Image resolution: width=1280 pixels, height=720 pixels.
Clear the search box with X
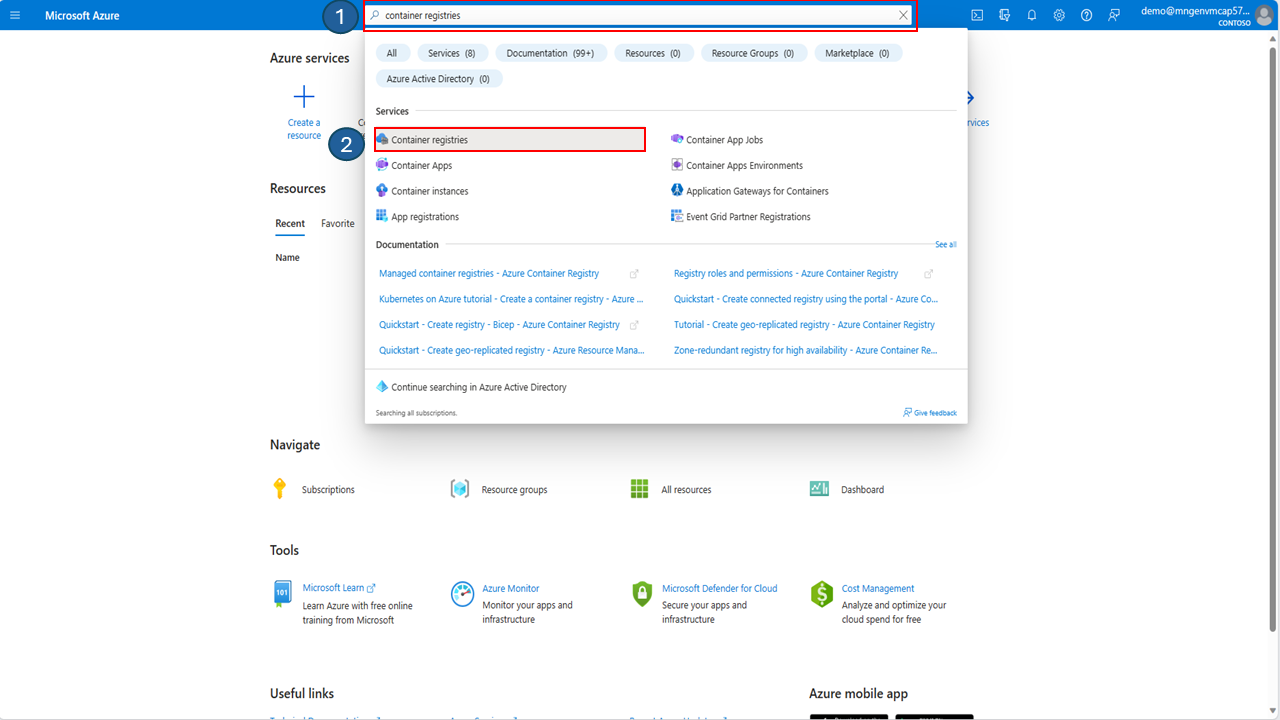(903, 15)
